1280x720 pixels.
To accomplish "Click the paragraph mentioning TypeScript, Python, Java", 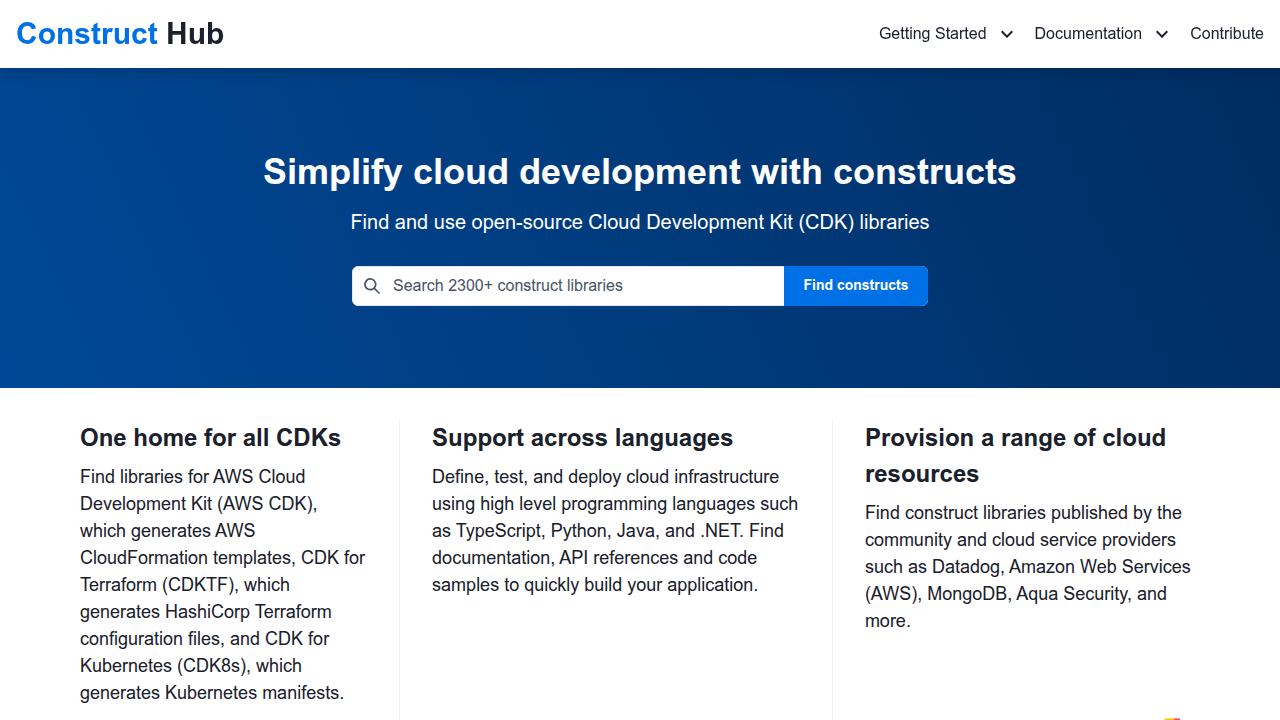I will (x=615, y=531).
